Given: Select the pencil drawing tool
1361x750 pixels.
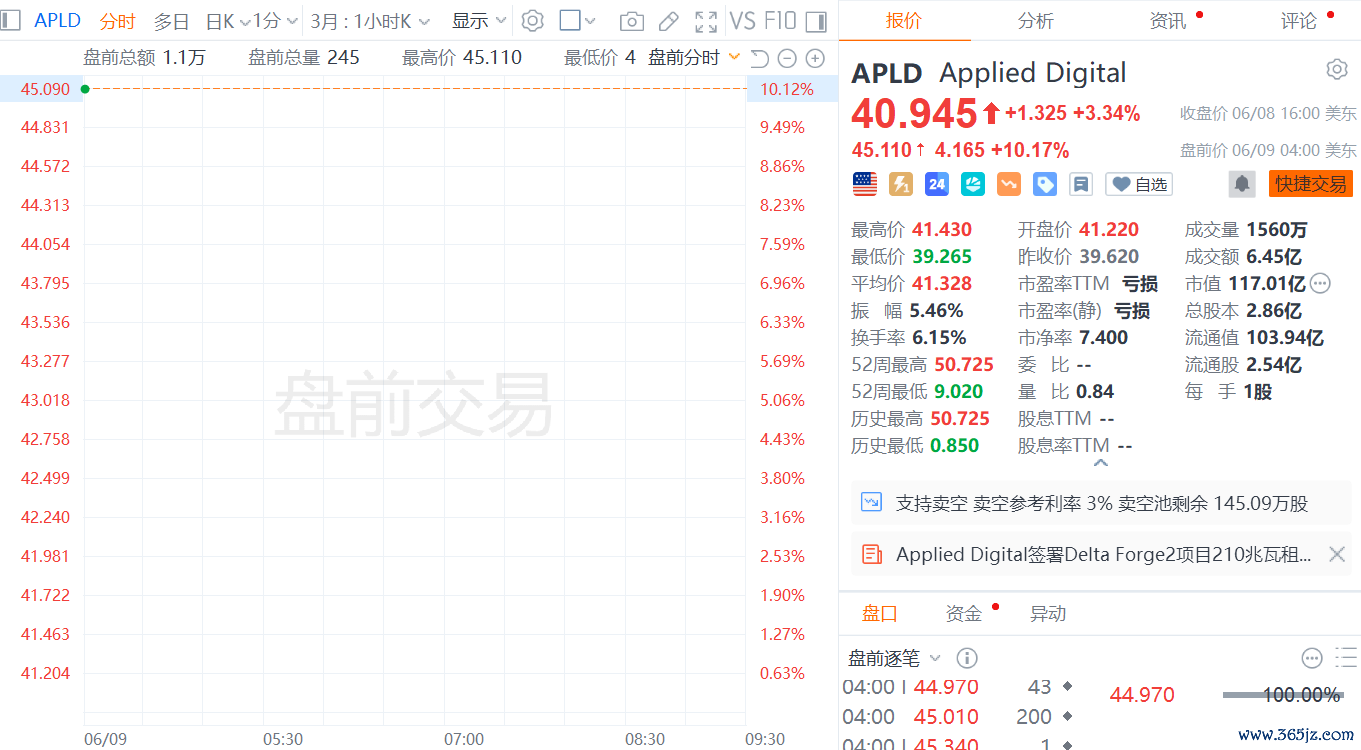Looking at the screenshot, I should (668, 21).
